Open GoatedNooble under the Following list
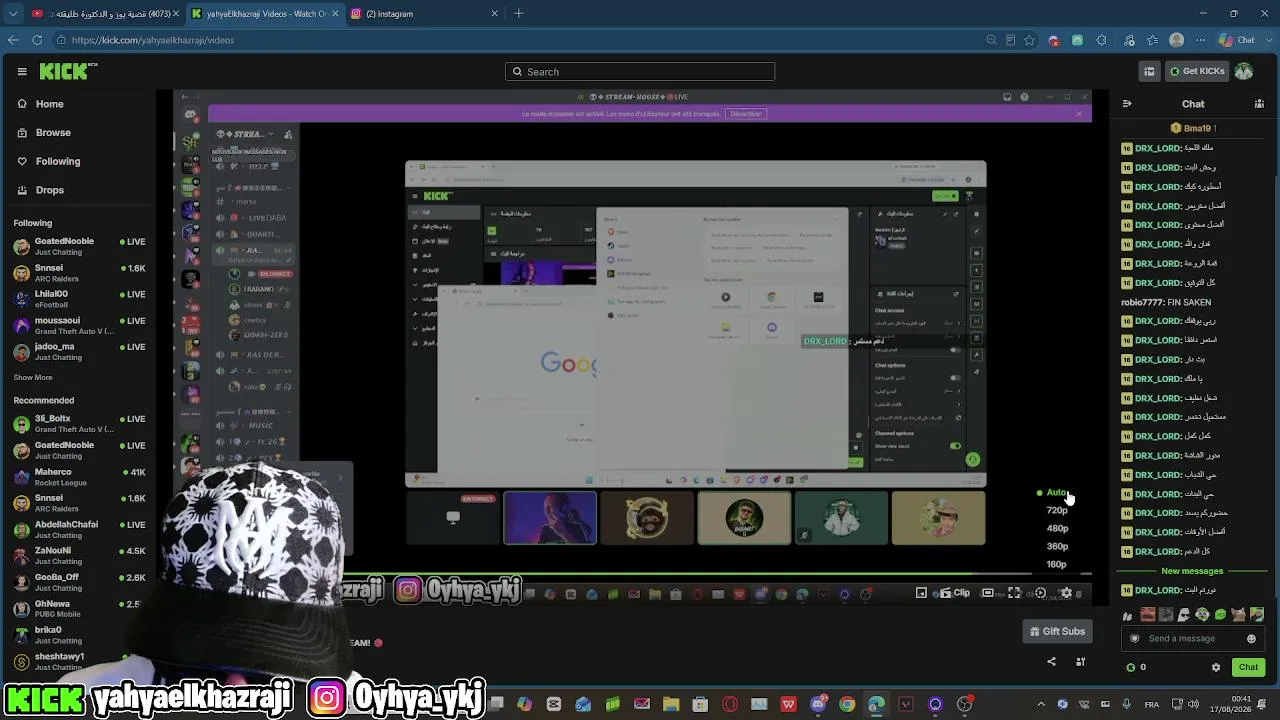This screenshot has width=1280, height=720. tap(80, 246)
